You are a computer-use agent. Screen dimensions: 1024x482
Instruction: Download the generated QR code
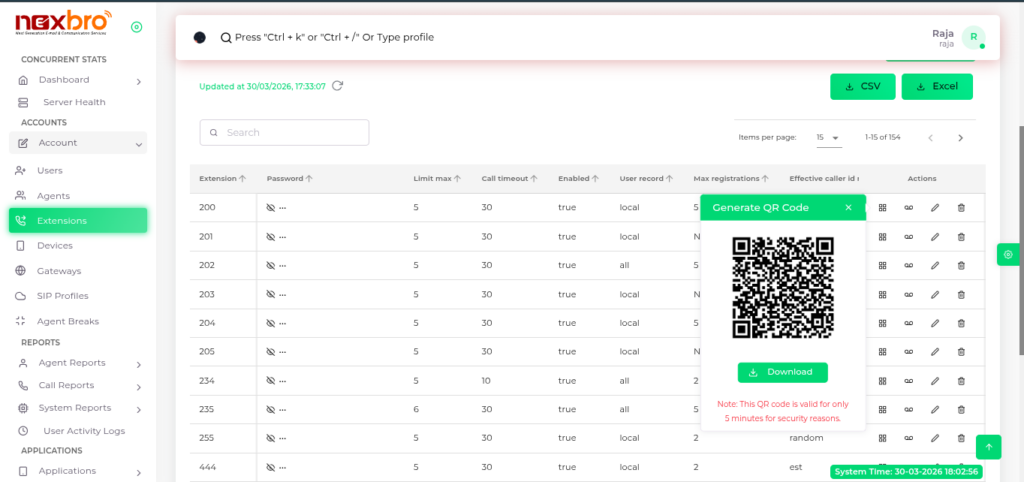click(782, 372)
